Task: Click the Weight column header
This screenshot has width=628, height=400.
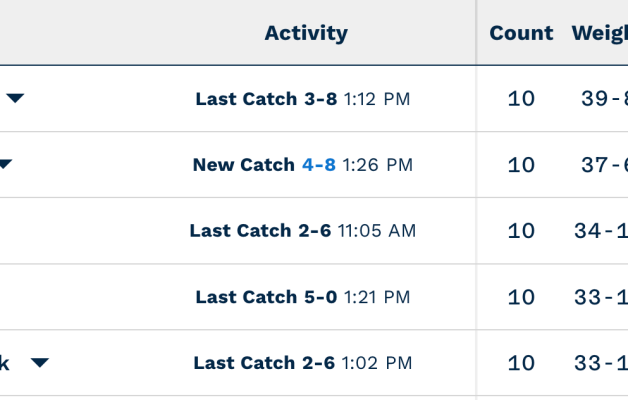Action: 600,33
